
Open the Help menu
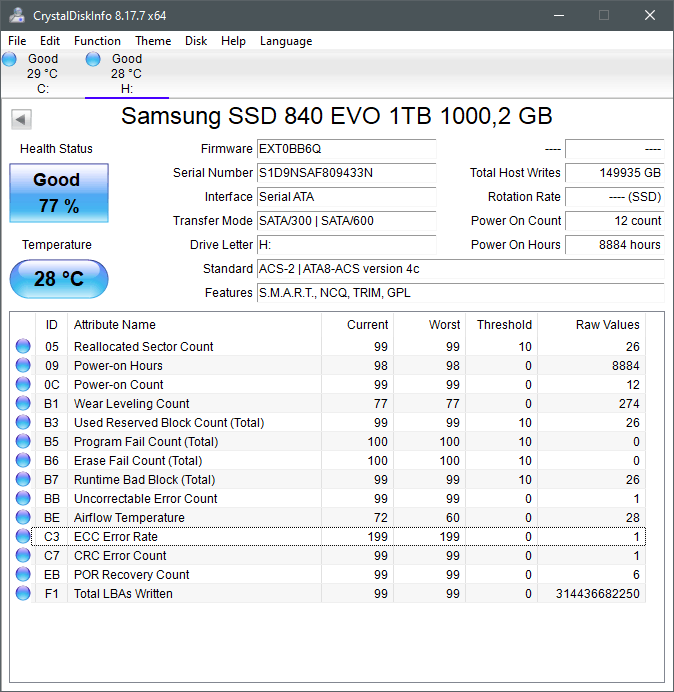233,41
